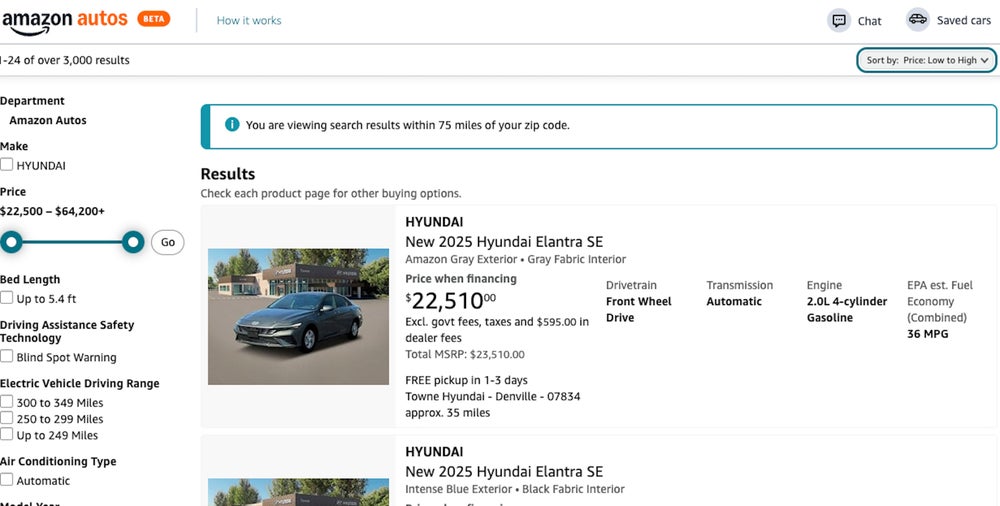Click the info icon in zip code banner
The image size is (1000, 506).
coord(232,124)
